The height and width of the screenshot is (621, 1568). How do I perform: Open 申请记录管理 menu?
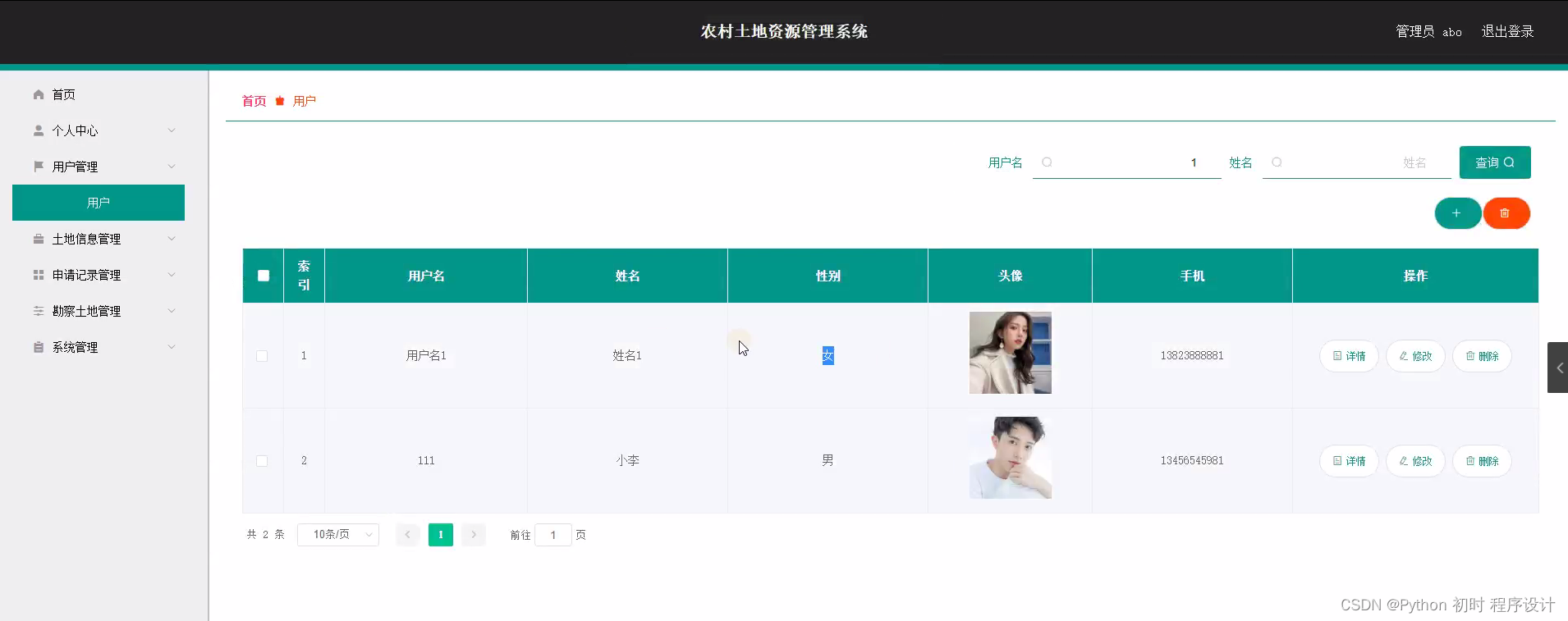[99, 275]
